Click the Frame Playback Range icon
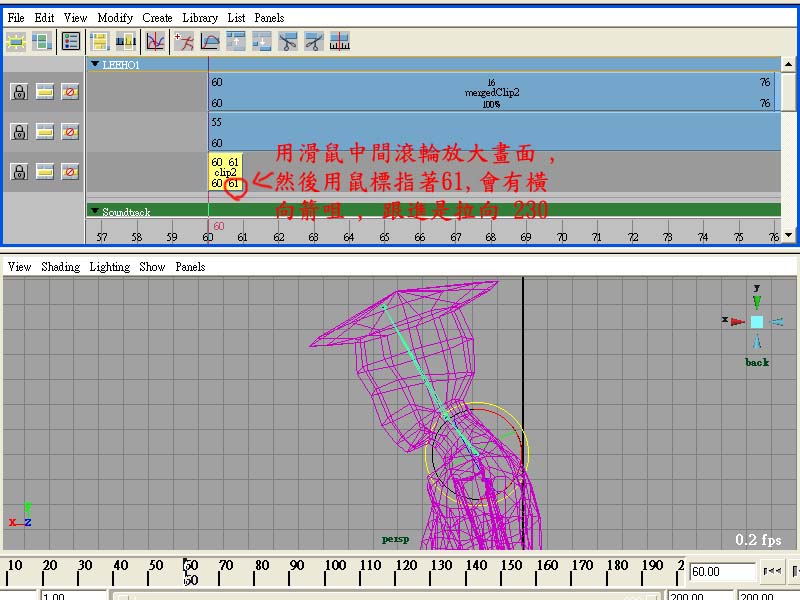 (42, 41)
